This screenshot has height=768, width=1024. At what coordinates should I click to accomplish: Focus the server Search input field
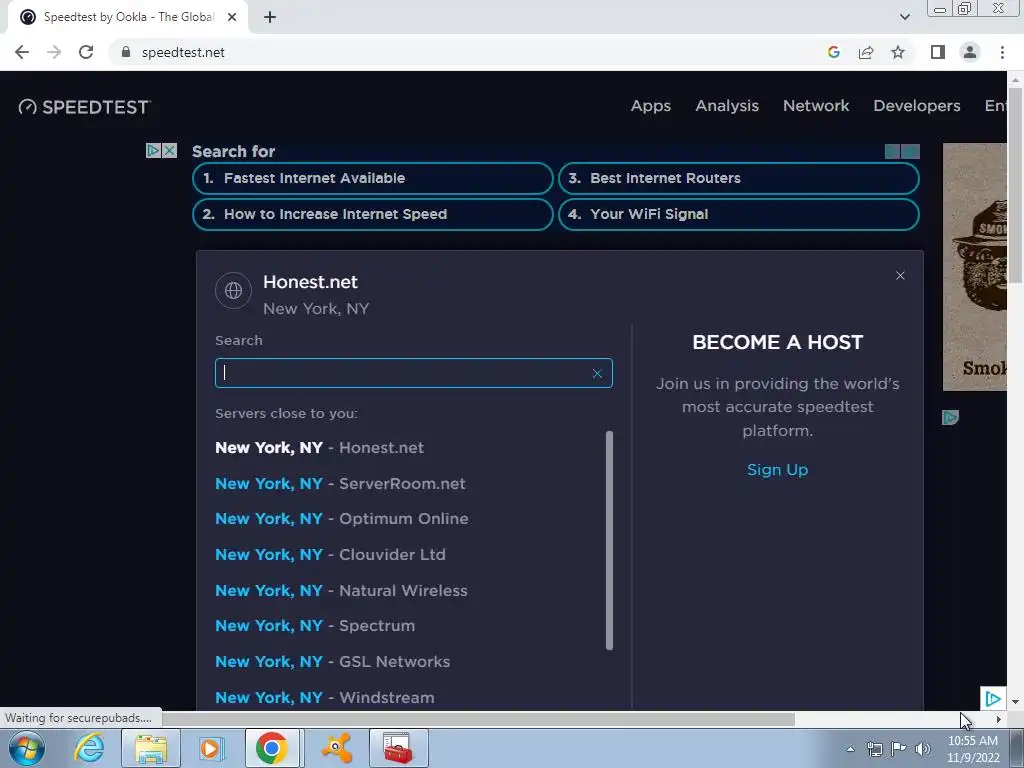click(x=413, y=373)
